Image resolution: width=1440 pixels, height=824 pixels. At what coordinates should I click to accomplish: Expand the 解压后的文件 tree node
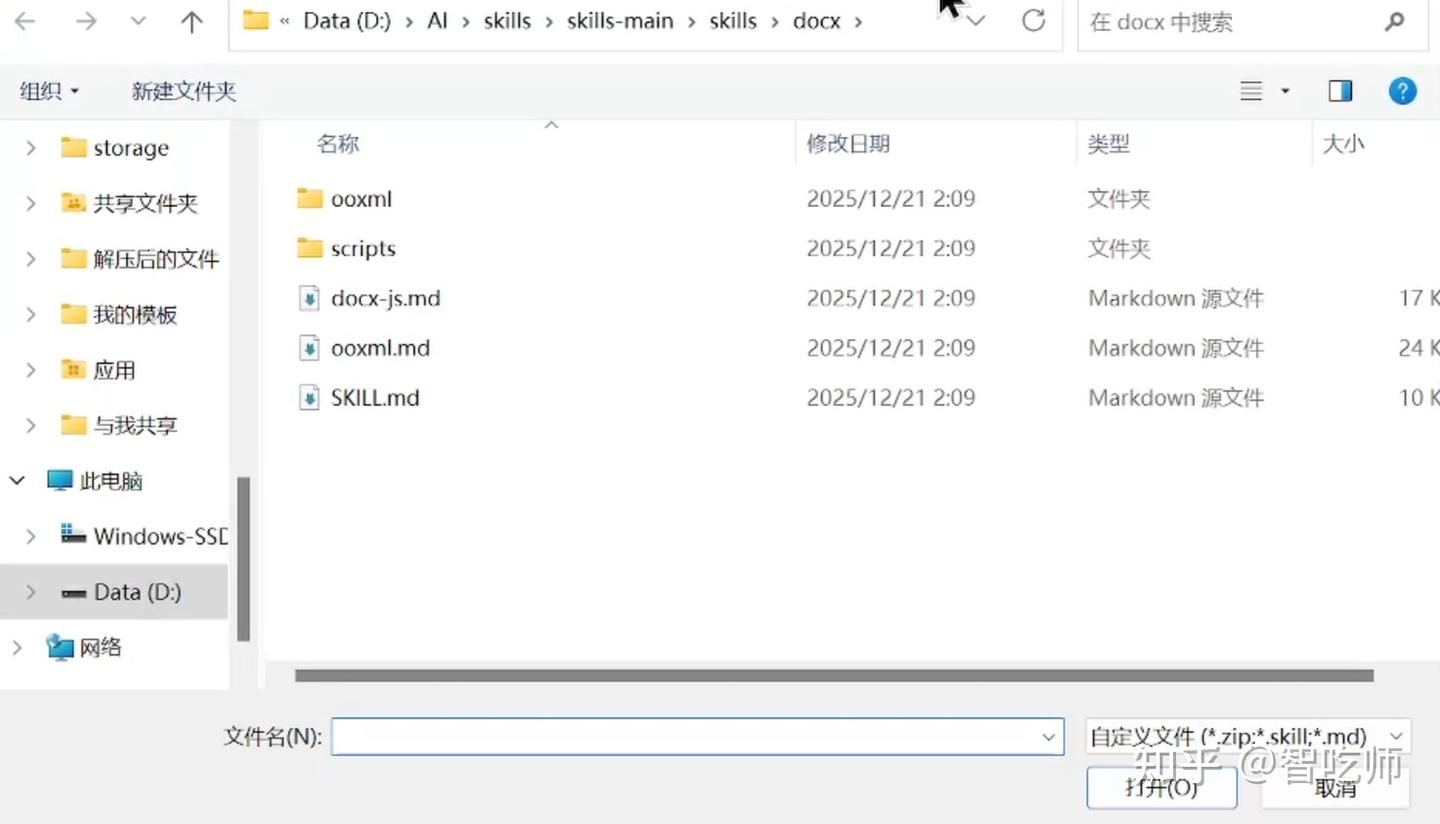point(31,259)
